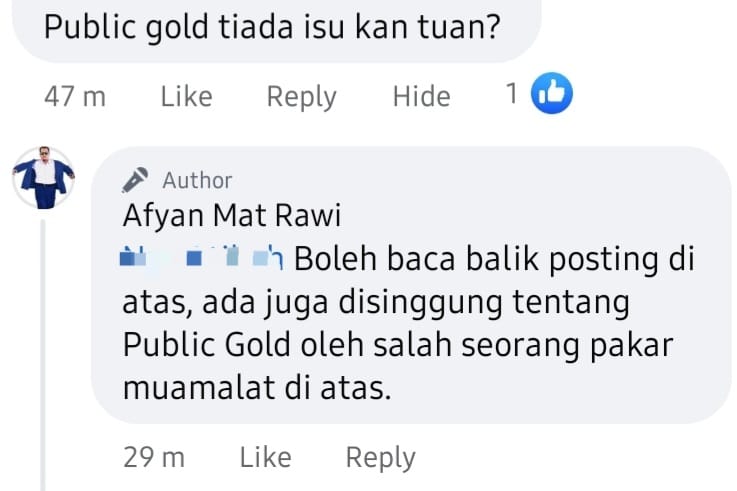Click the "atas, ada juga disinggung" line

click(376, 302)
